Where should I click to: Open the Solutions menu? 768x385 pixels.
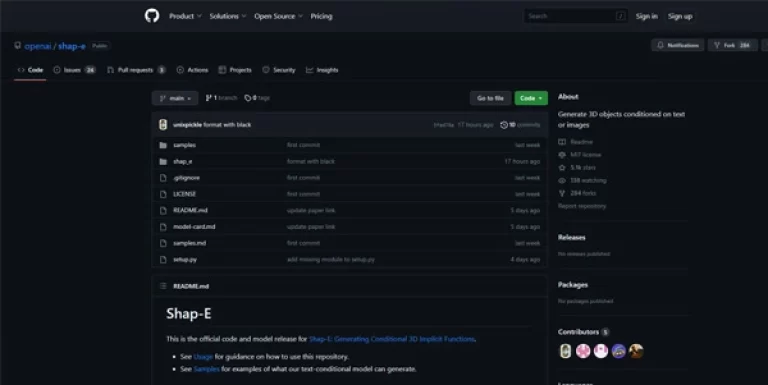point(228,16)
